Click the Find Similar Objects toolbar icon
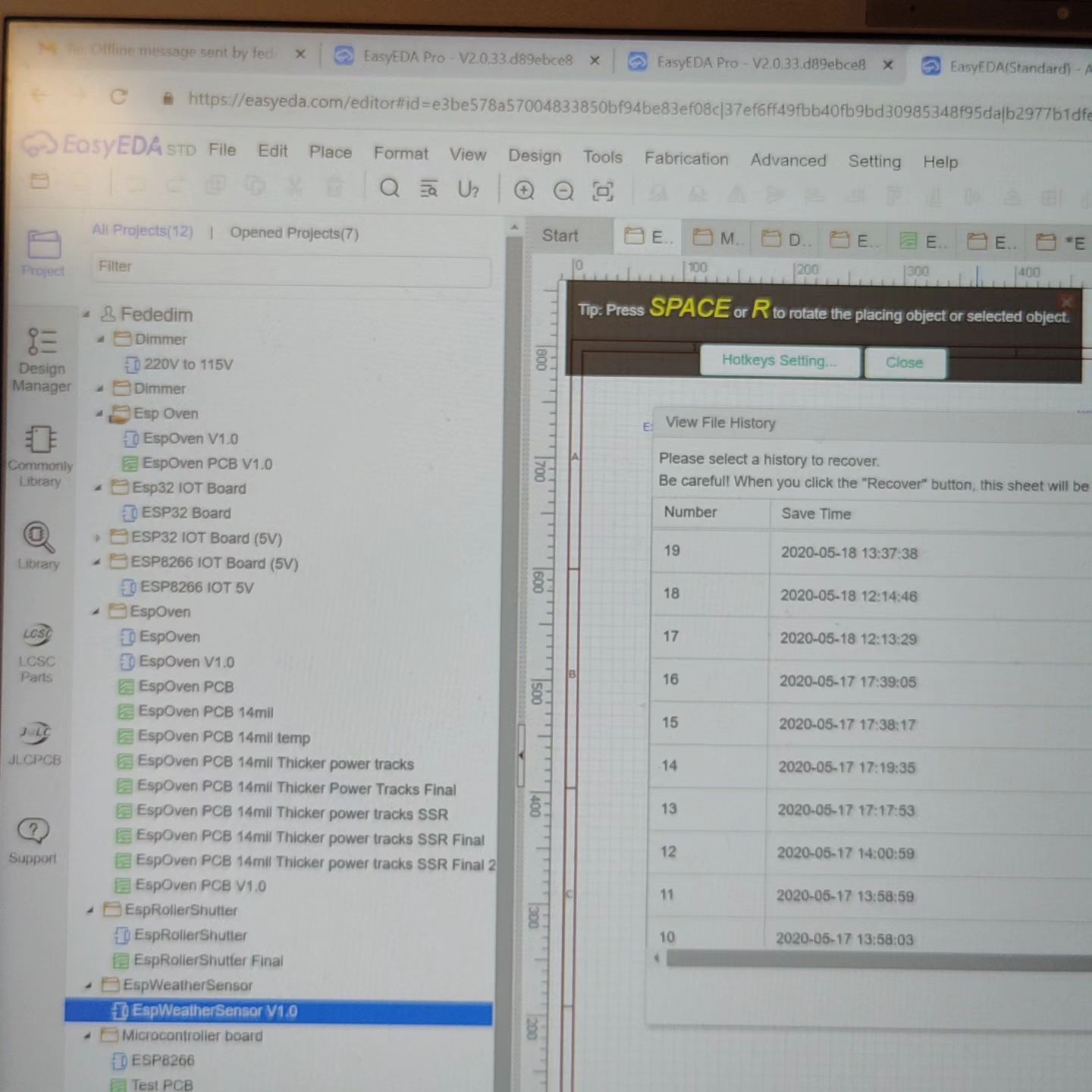1092x1092 pixels. (x=428, y=189)
